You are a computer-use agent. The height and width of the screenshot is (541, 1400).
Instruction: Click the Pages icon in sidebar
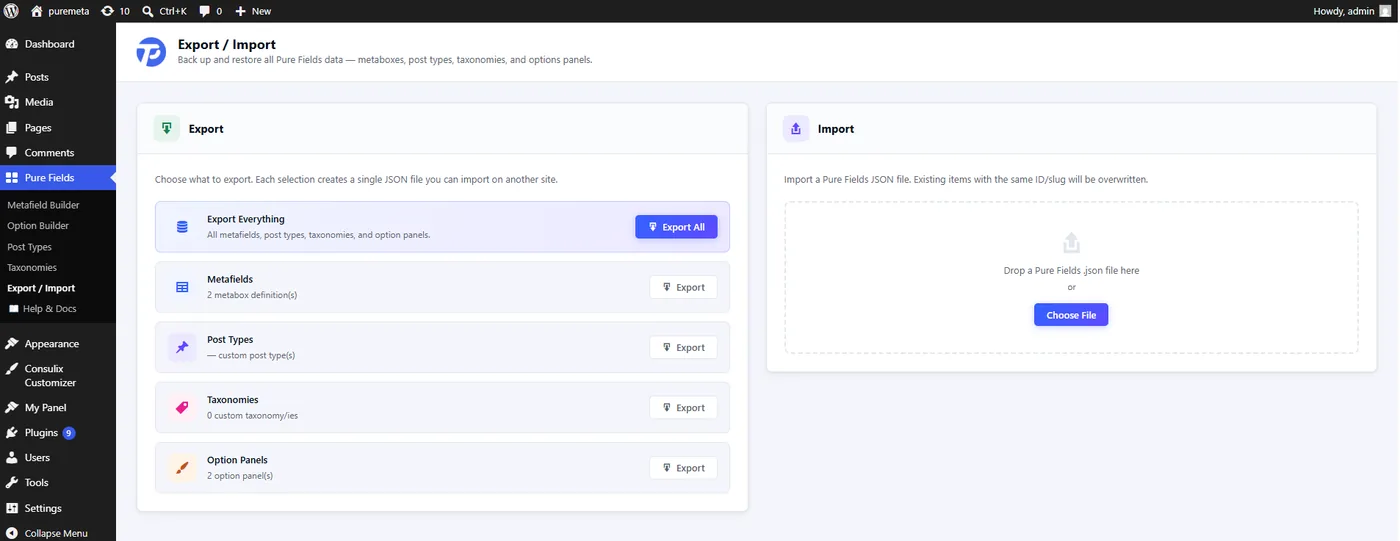click(x=12, y=128)
